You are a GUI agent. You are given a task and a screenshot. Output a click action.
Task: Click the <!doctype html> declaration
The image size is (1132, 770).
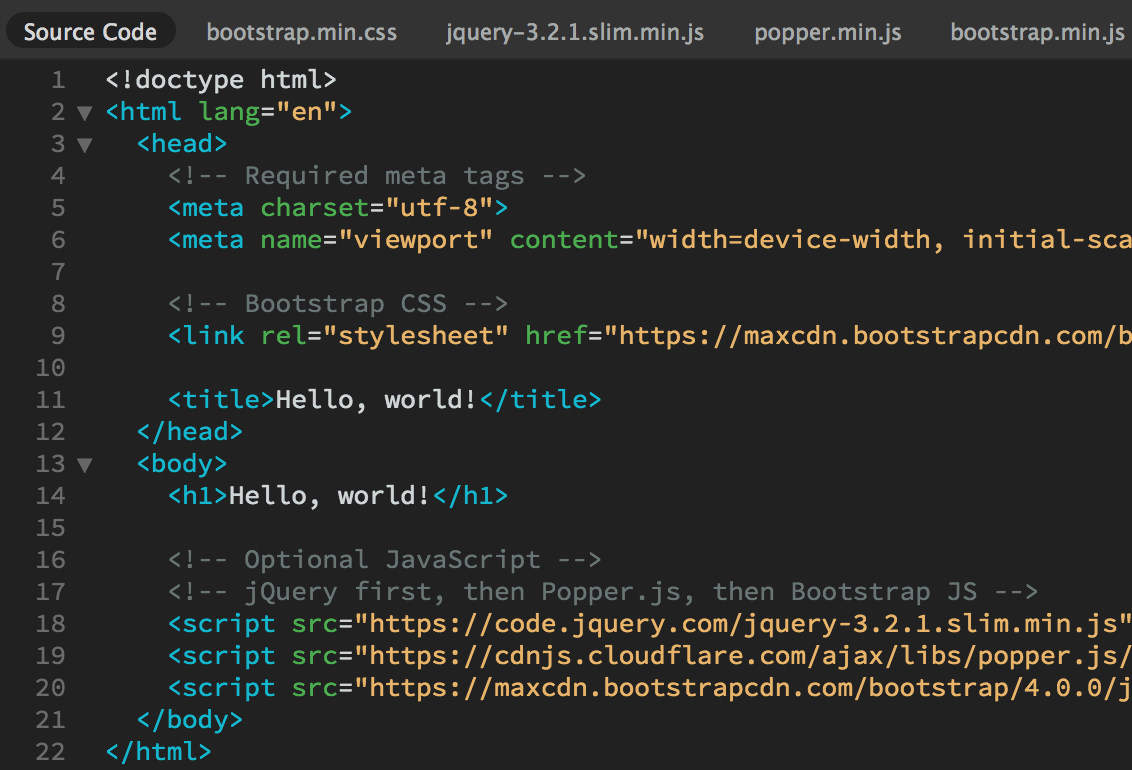221,79
